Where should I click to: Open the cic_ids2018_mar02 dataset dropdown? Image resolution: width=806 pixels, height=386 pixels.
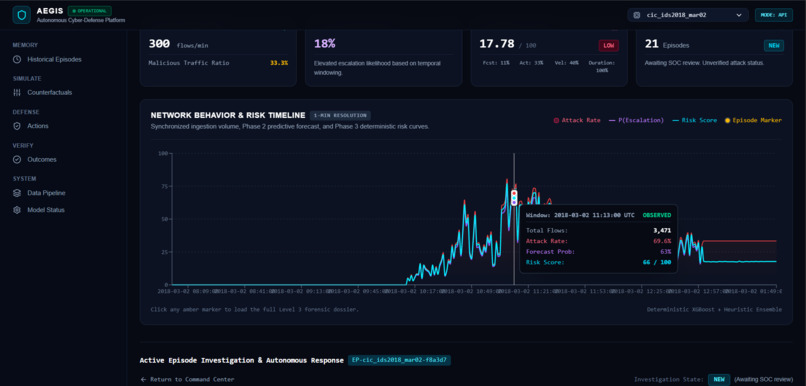(688, 15)
